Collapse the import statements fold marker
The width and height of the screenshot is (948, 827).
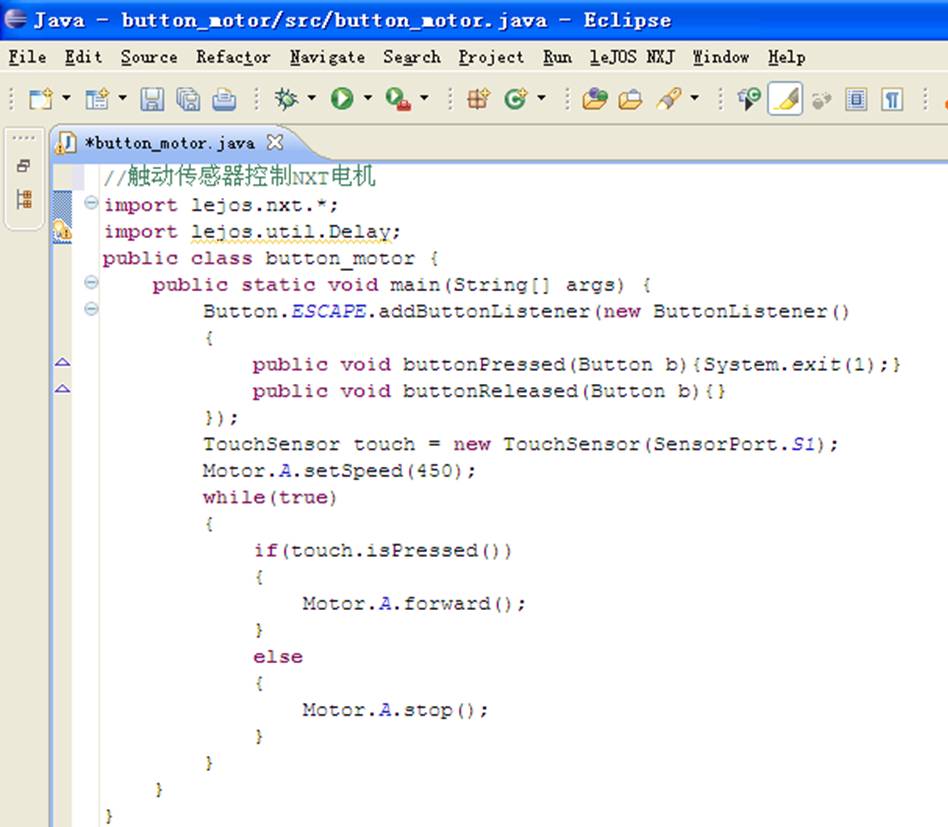(91, 203)
